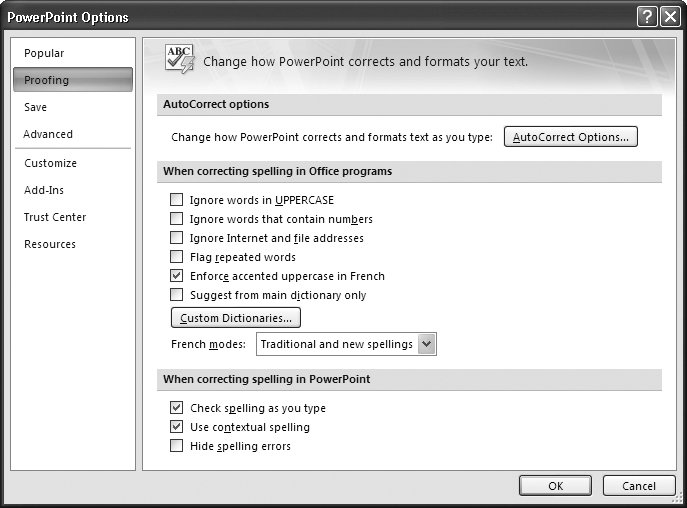
Task: Open the Trust Center category
Action: click(55, 217)
